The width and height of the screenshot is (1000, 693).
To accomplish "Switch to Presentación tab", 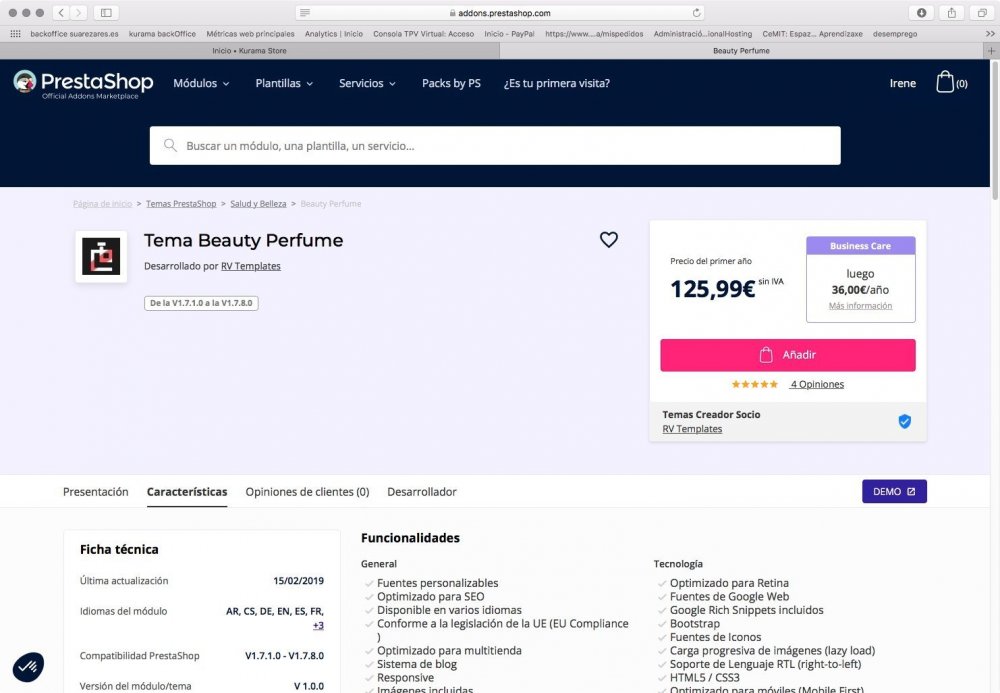I will point(96,492).
